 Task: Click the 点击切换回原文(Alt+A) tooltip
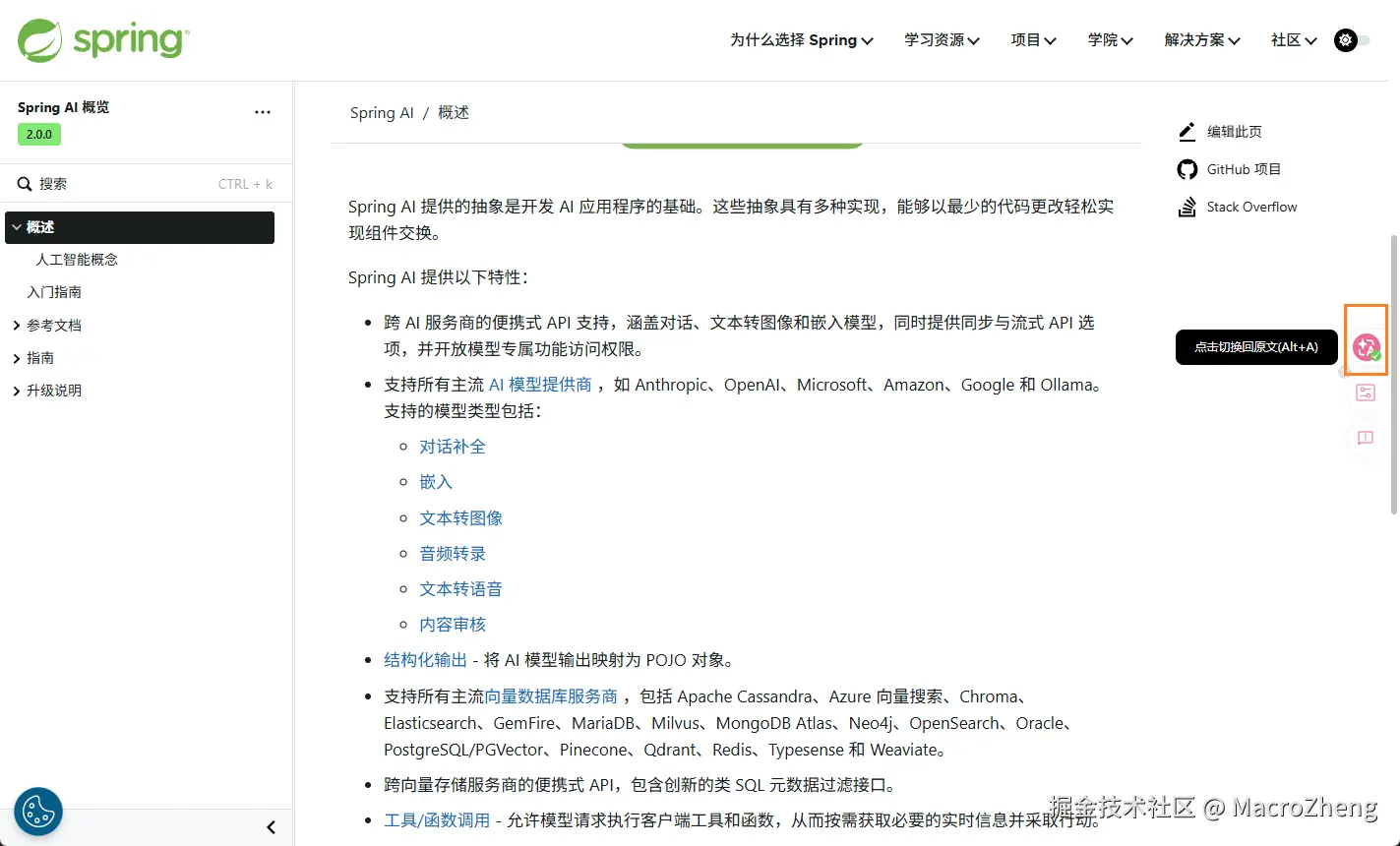[1256, 347]
